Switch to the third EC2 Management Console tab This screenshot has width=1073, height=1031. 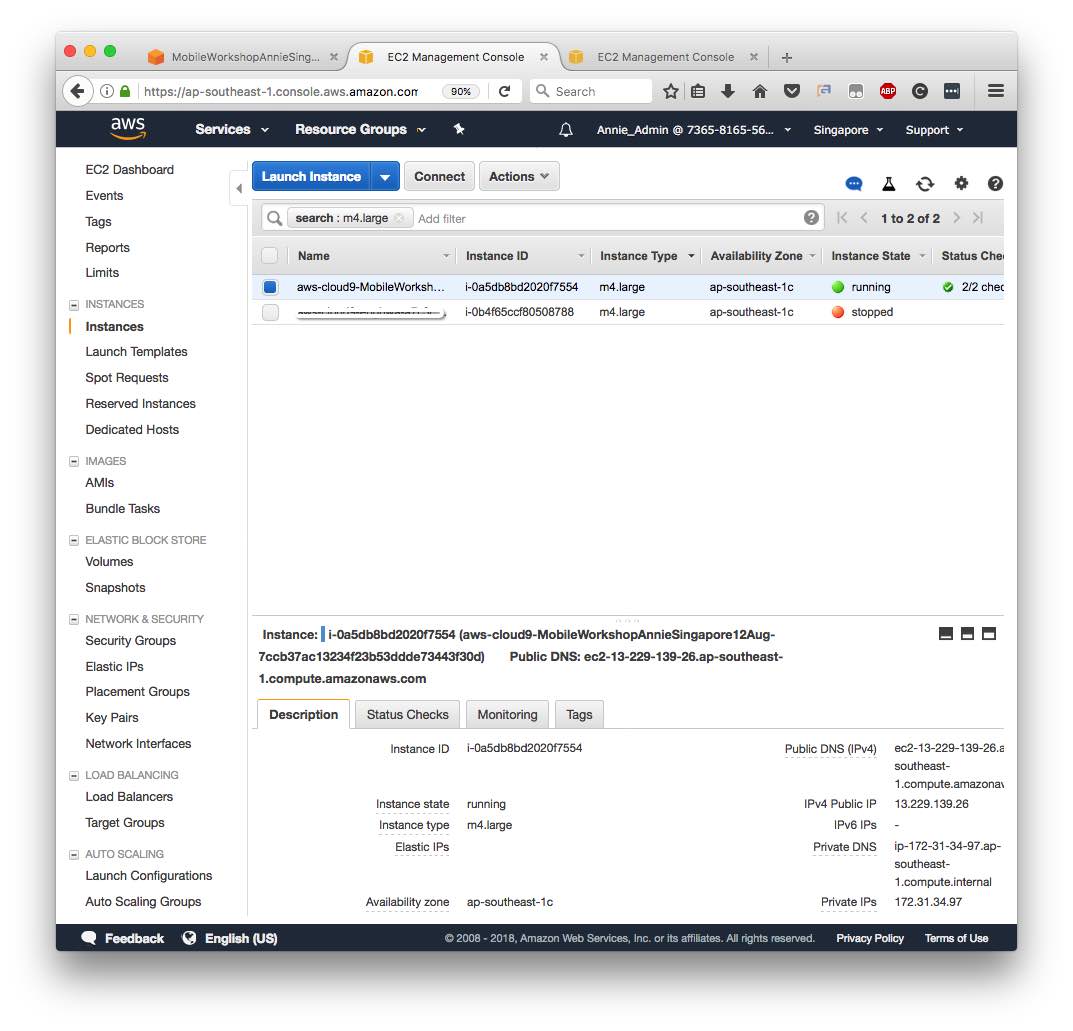665,57
